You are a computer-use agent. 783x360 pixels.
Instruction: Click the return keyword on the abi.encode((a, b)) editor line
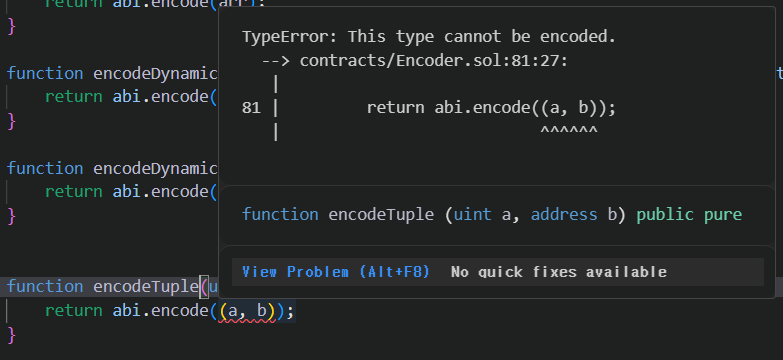point(74,311)
